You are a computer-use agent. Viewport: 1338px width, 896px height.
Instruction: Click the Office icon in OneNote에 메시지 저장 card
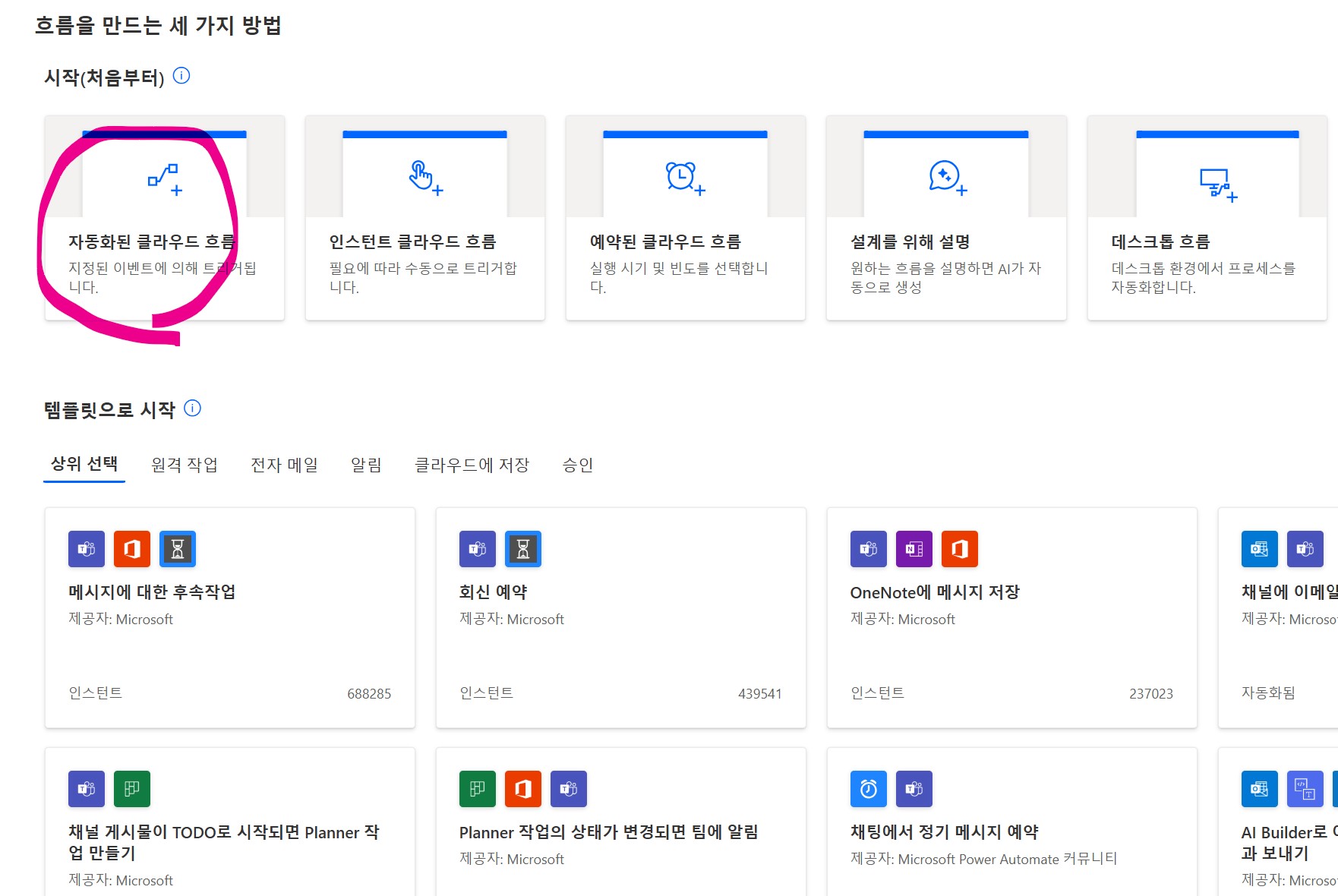(960, 549)
